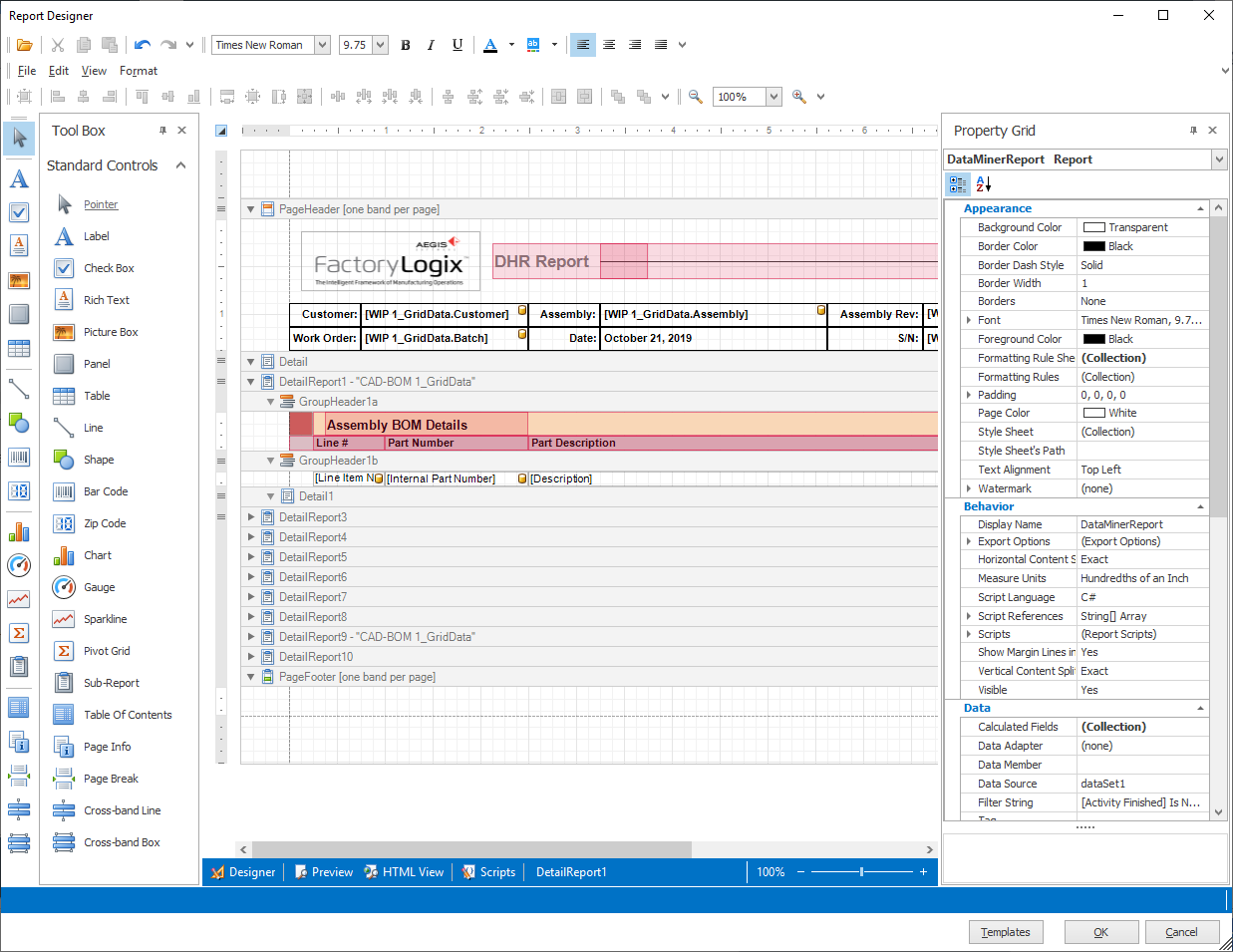The width and height of the screenshot is (1233, 952).
Task: Switch property grid to categorized view
Action: pos(958,184)
